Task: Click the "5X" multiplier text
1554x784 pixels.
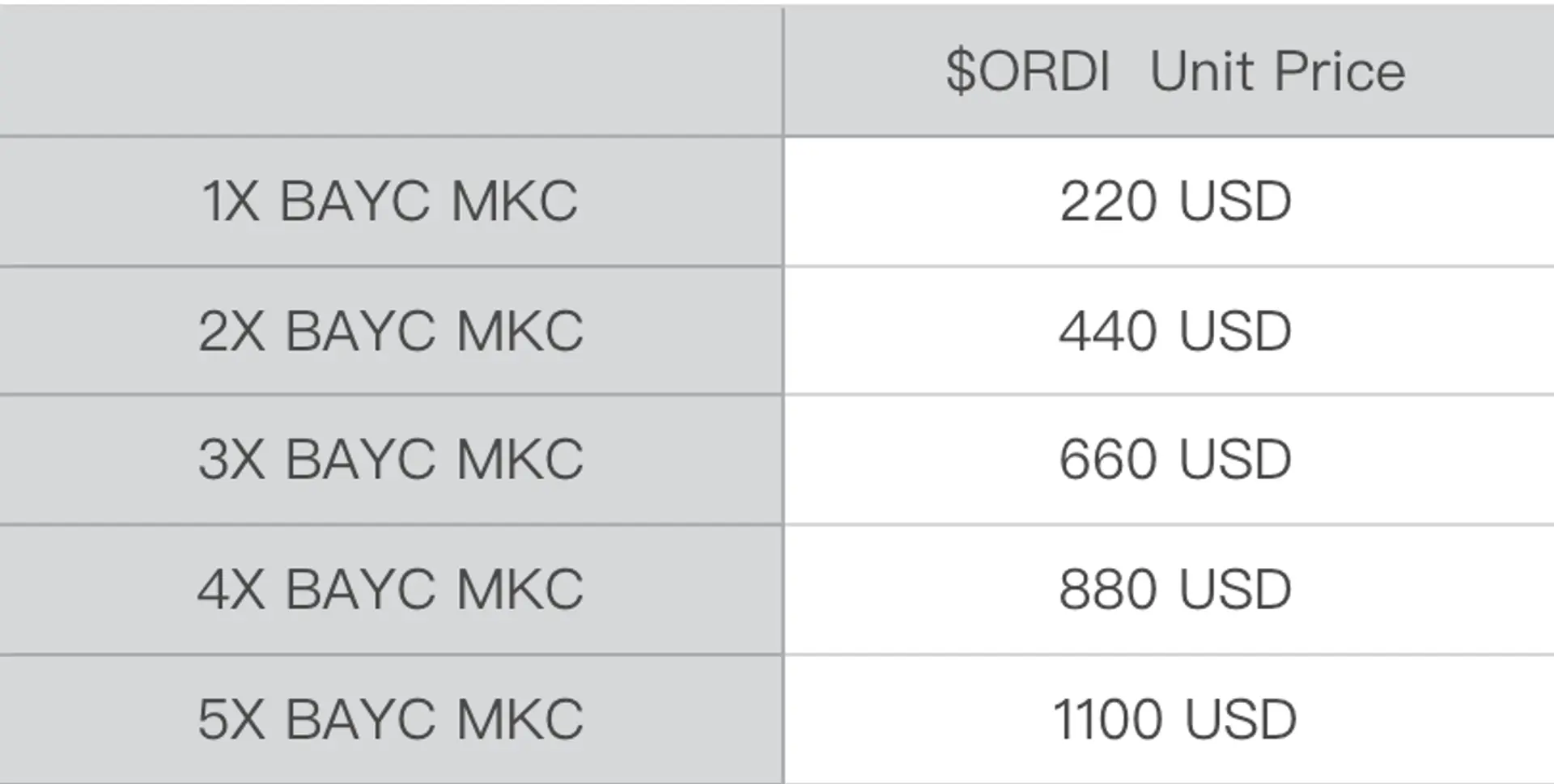Action: (231, 718)
